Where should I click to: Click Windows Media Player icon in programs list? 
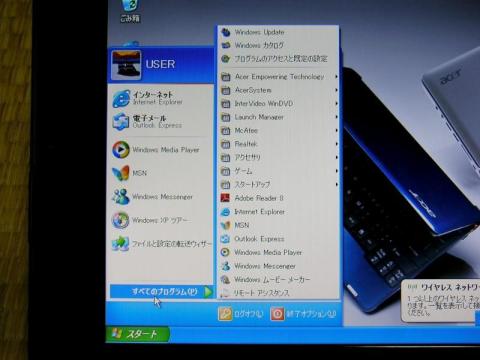click(x=225, y=252)
